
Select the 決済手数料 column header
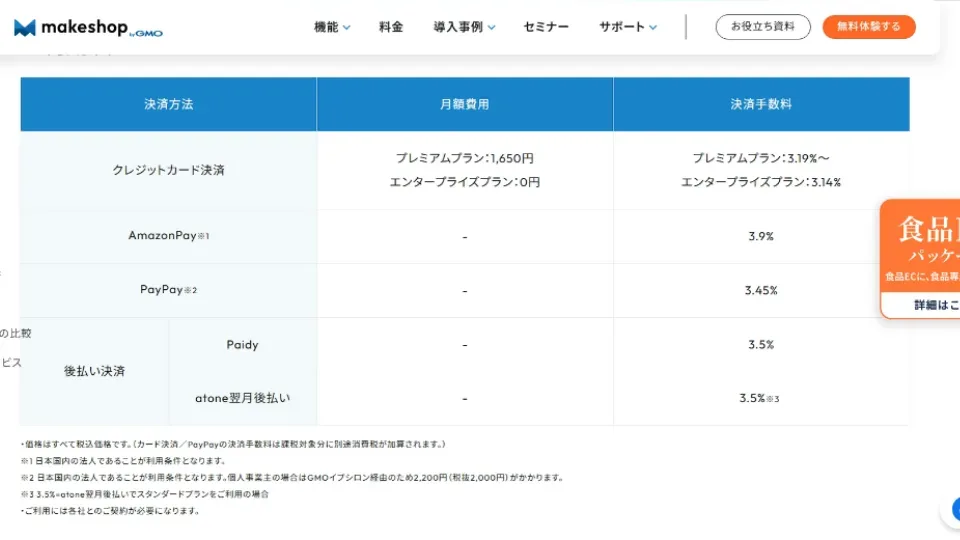point(761,104)
